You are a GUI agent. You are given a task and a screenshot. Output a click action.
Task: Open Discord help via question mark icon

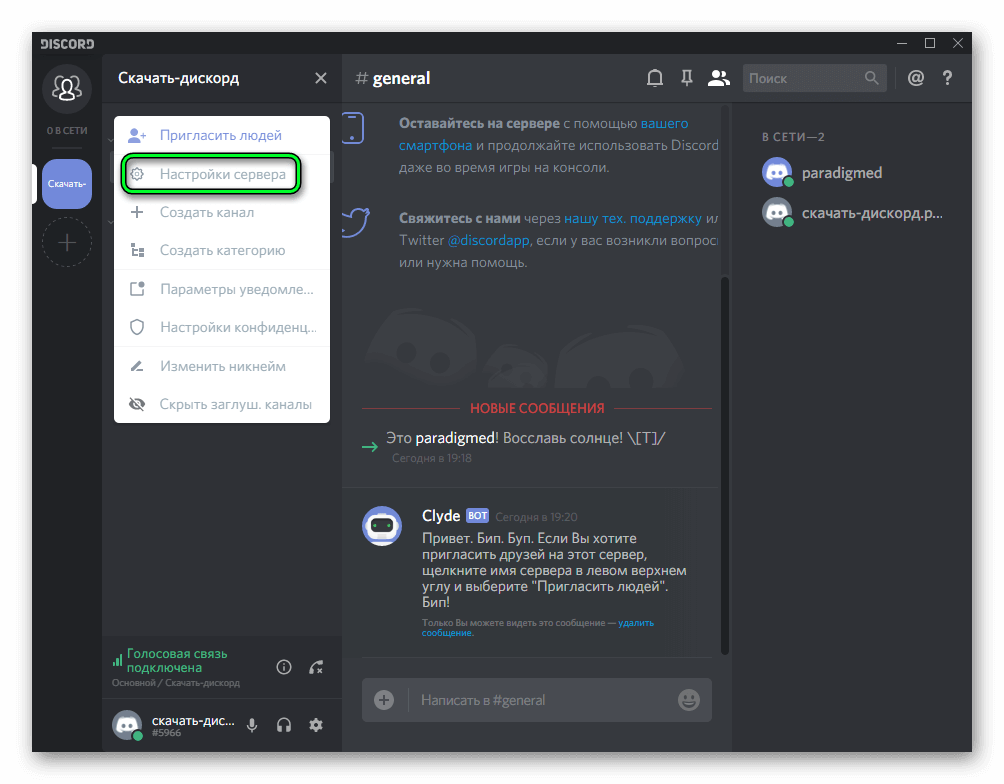[947, 77]
